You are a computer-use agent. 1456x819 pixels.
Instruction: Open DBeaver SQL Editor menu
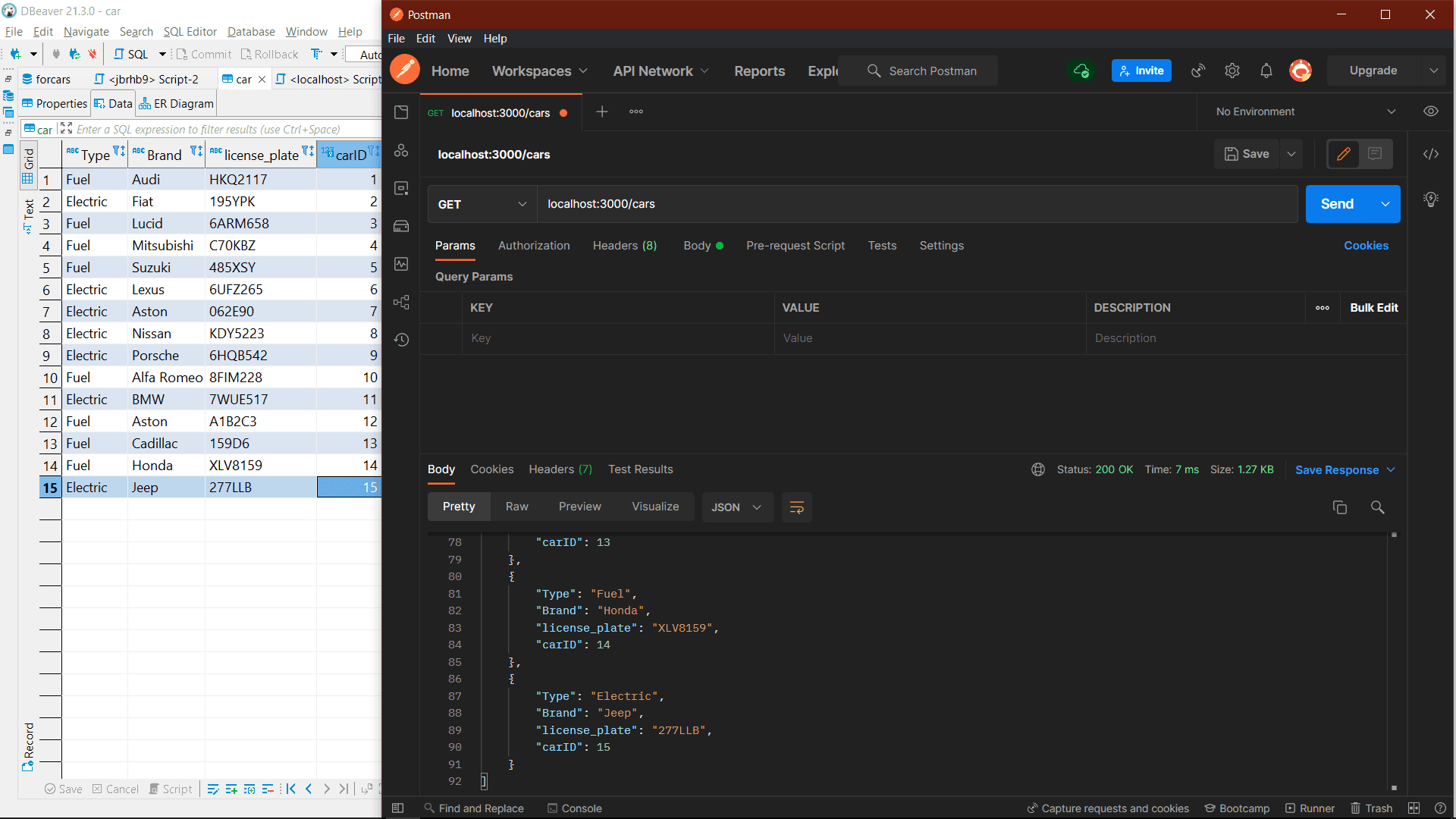(x=190, y=32)
